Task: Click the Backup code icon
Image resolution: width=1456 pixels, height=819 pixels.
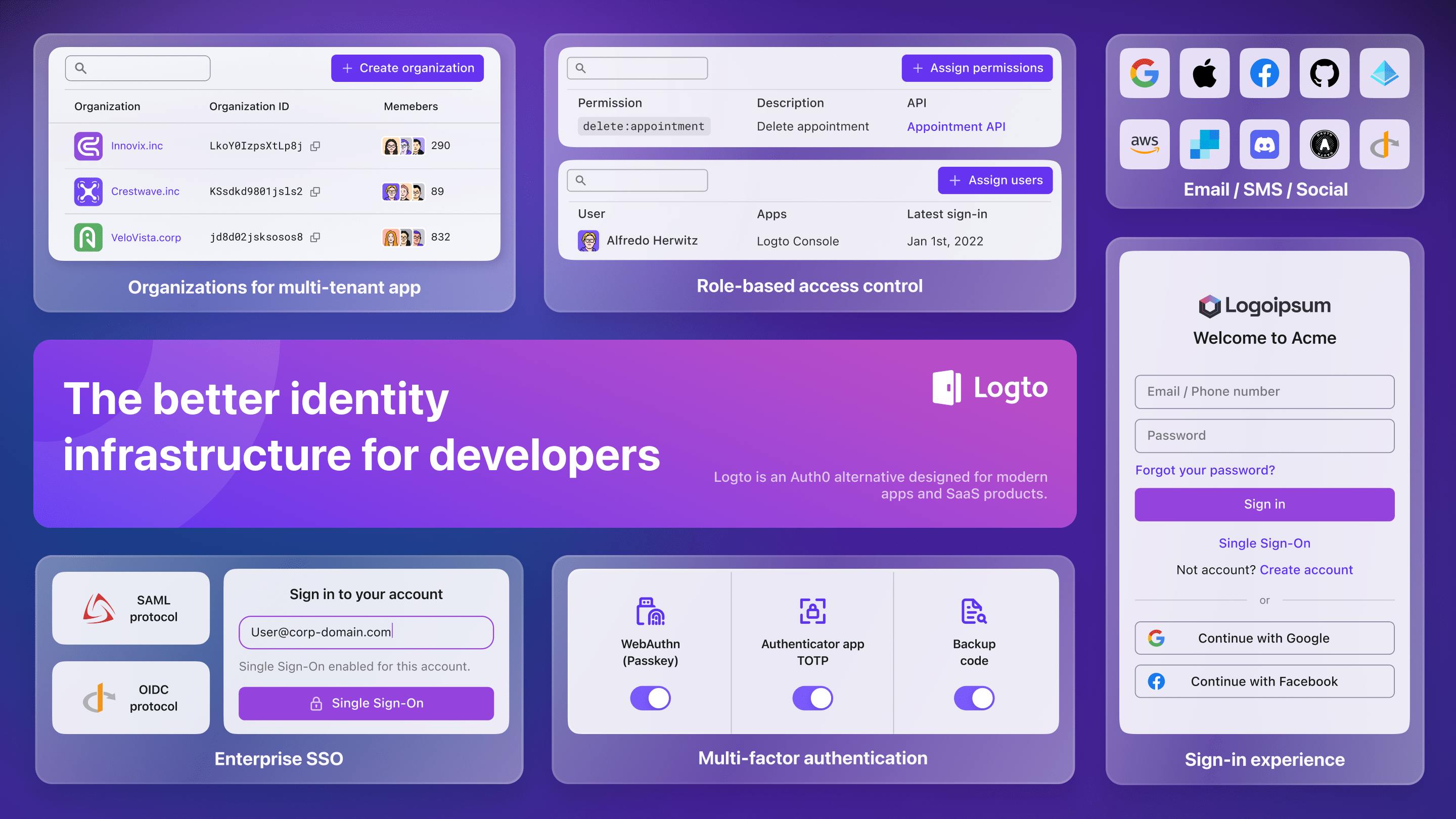Action: click(x=974, y=611)
